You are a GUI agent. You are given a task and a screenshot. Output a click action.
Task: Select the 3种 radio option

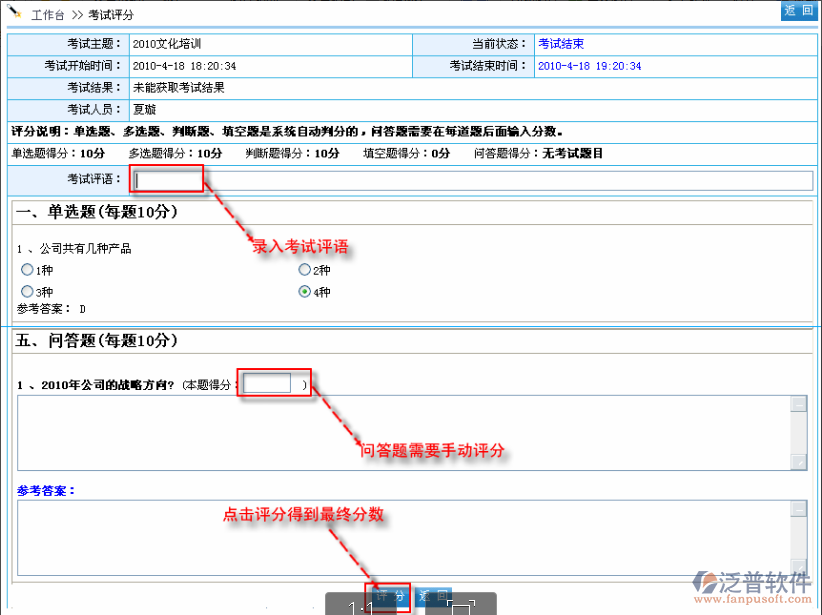click(27, 292)
